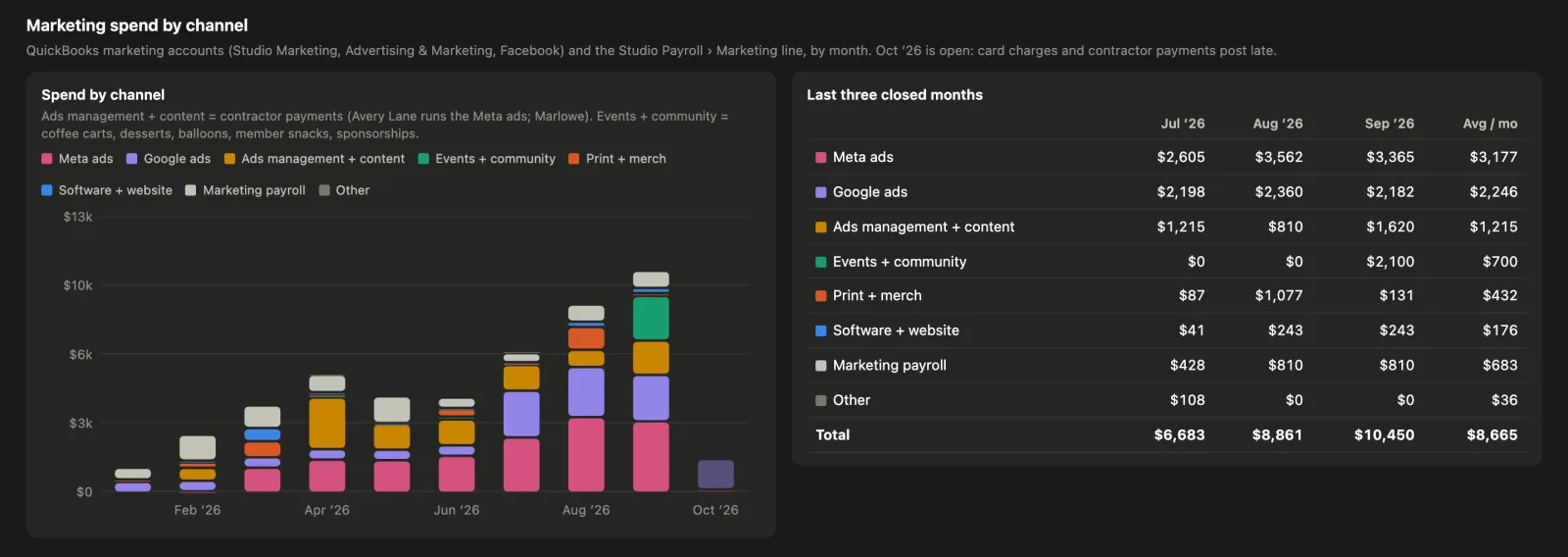Click the Aug '26 column header
This screenshot has width=1568, height=557.
(1278, 124)
